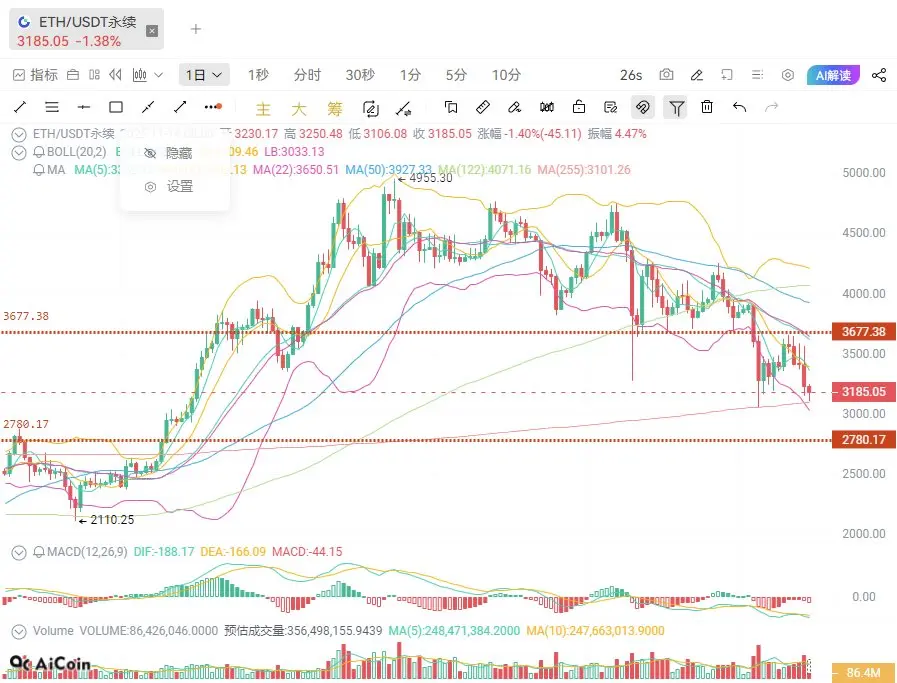Click the replay rewind double-arrow icon
The height and width of the screenshot is (683, 897).
[x=116, y=75]
